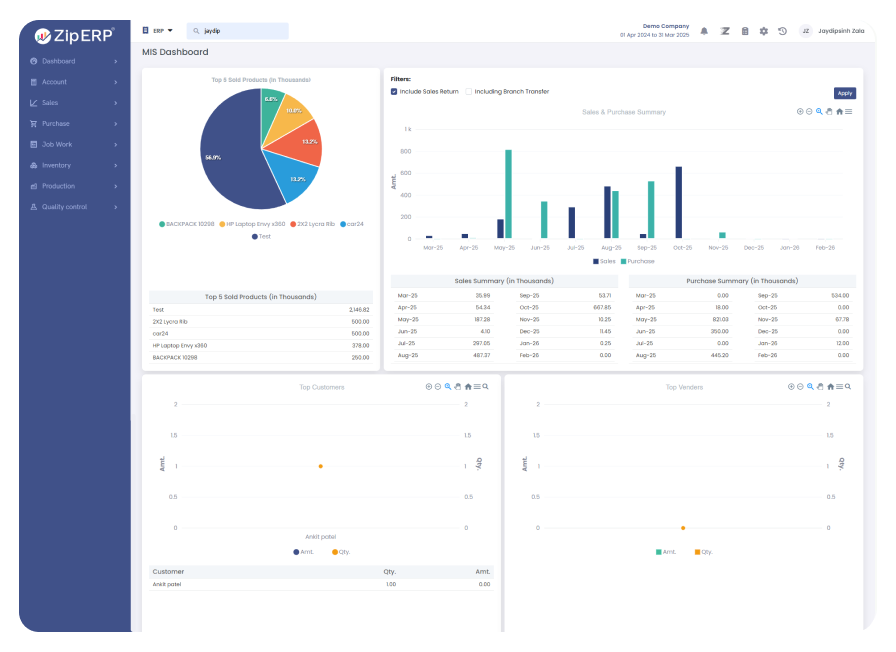
Task: Click the zoom-in icon on Sales & Purchase chart
Action: [x=800, y=110]
